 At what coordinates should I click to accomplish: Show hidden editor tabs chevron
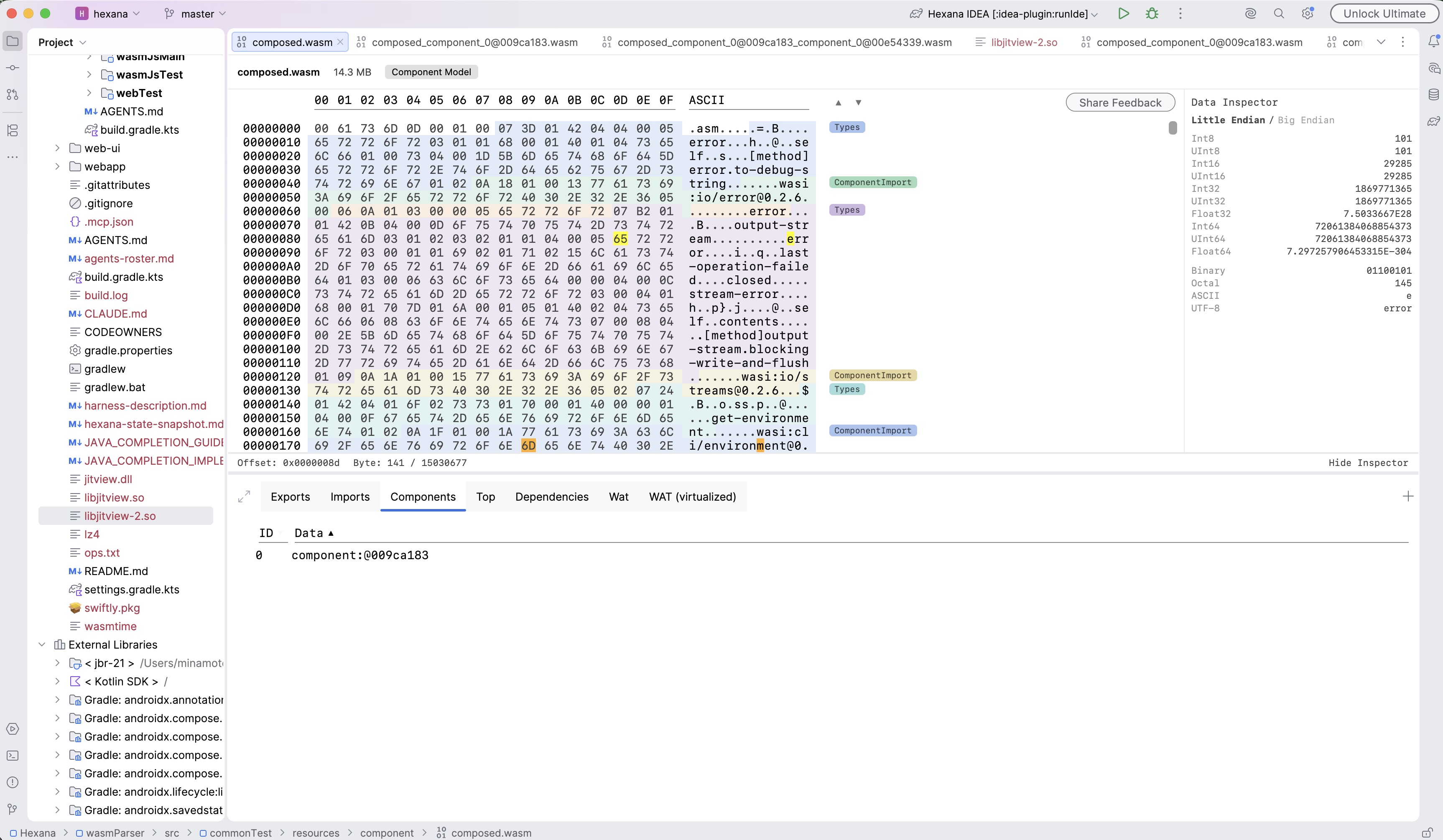[x=1381, y=42]
